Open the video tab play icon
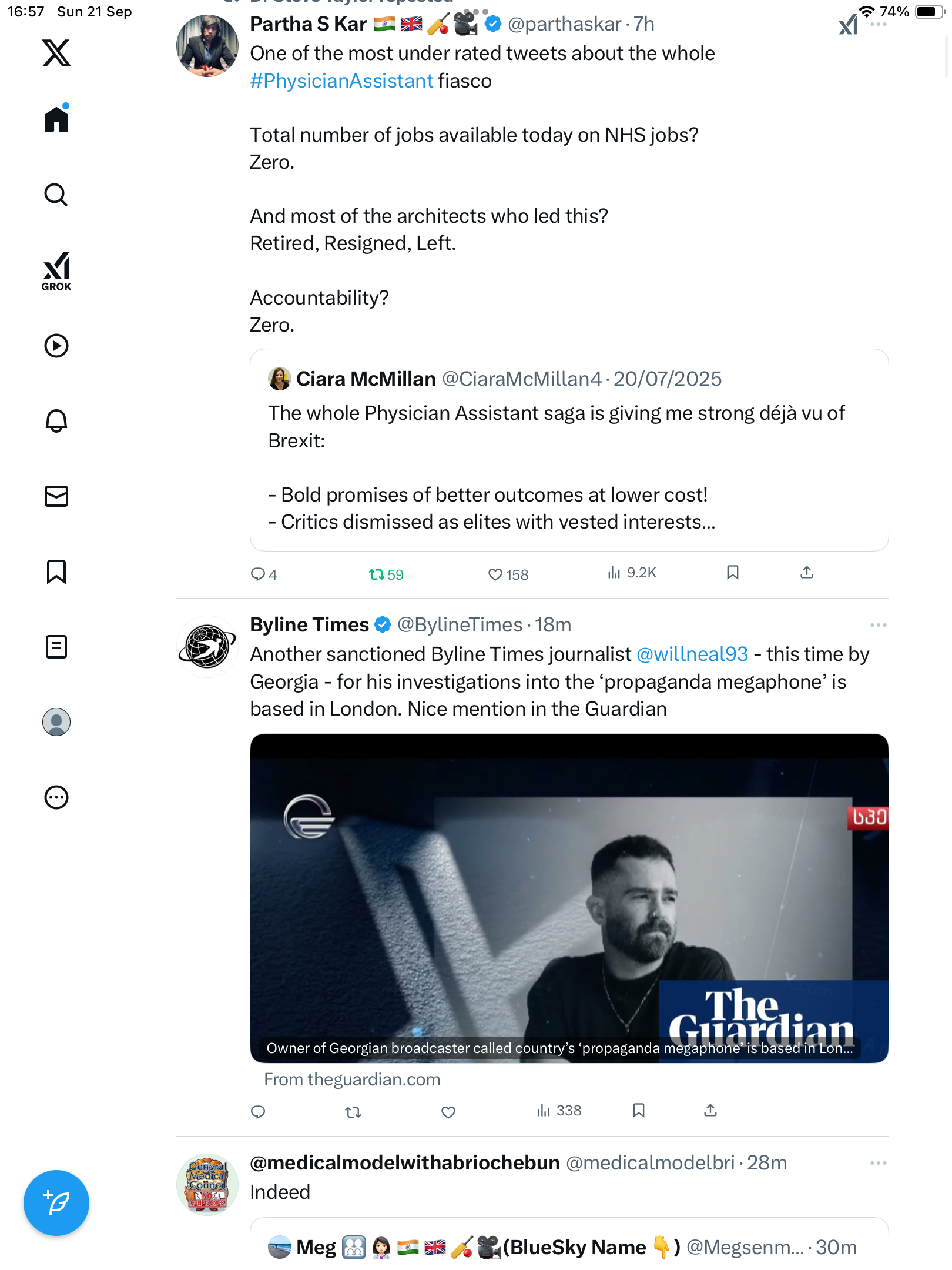The image size is (952, 1270). (56, 346)
